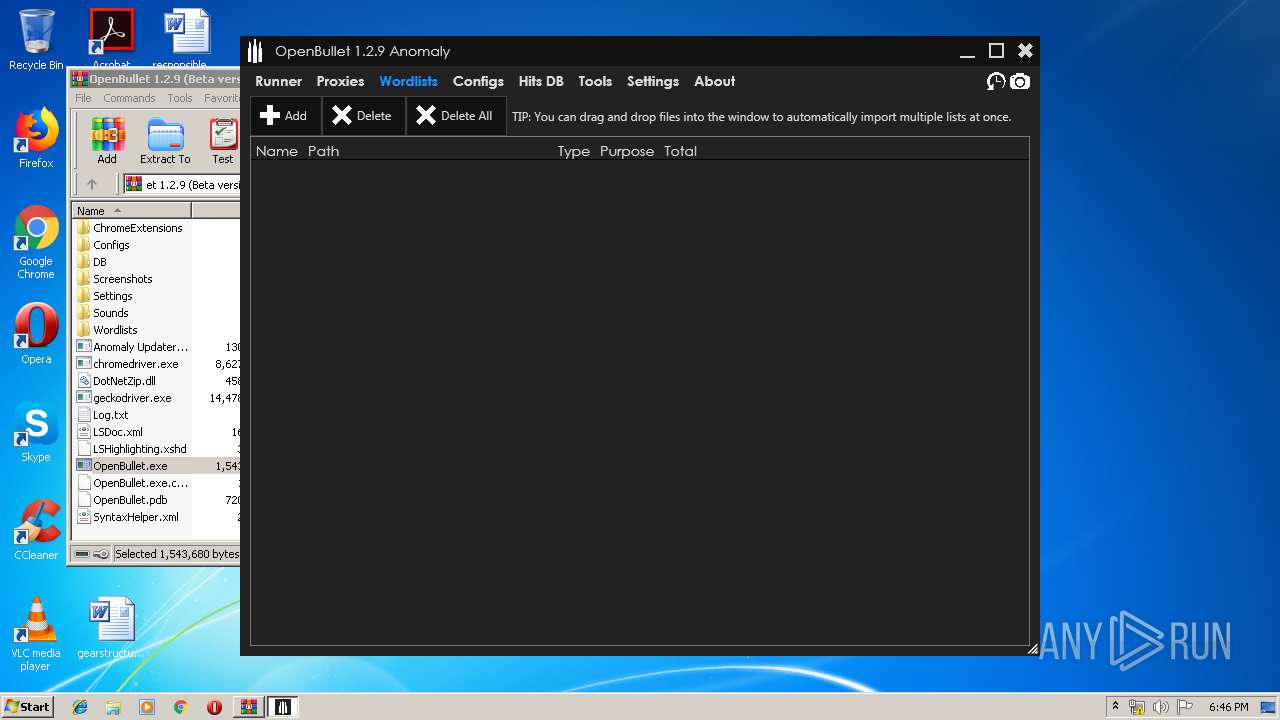Show hidden system tray icons

[1115, 706]
